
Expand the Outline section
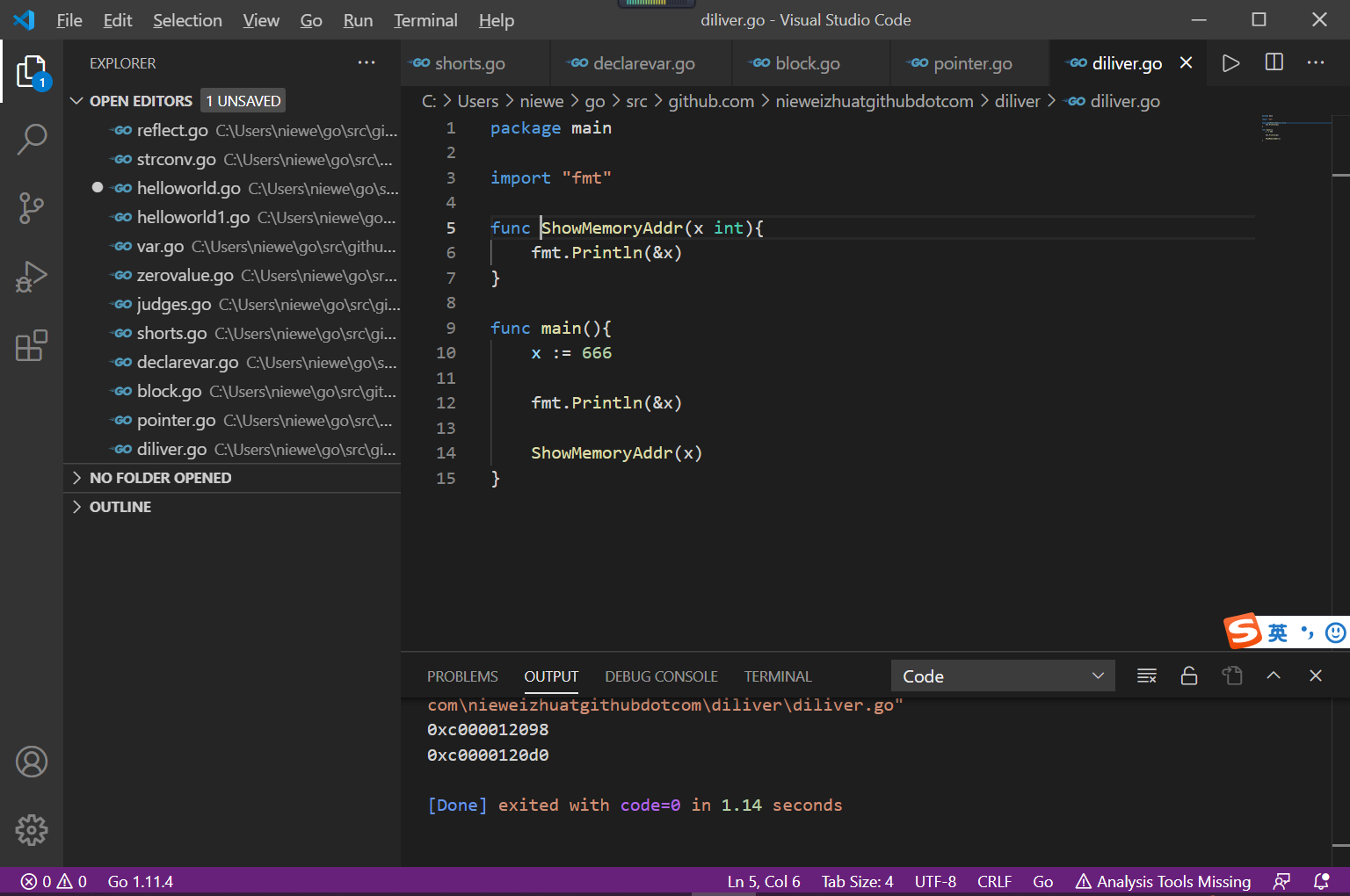[232, 507]
